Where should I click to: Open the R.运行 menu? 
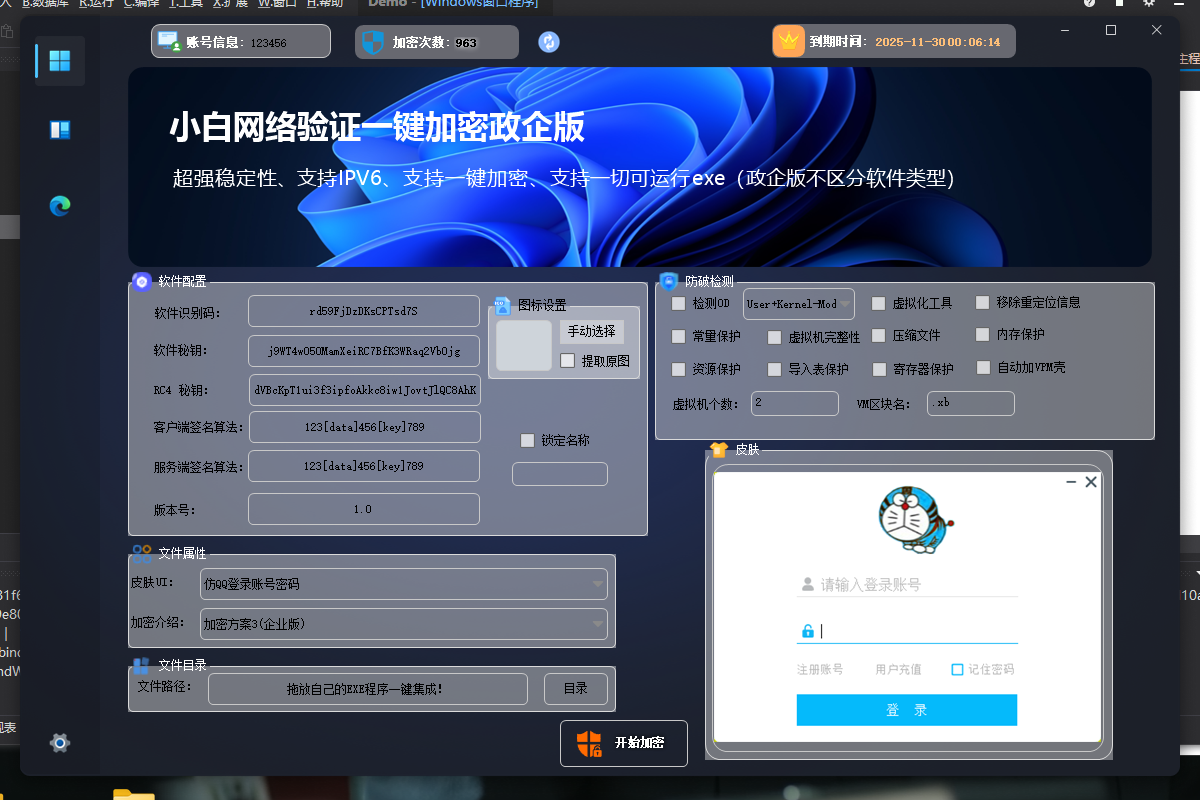coord(95,4)
